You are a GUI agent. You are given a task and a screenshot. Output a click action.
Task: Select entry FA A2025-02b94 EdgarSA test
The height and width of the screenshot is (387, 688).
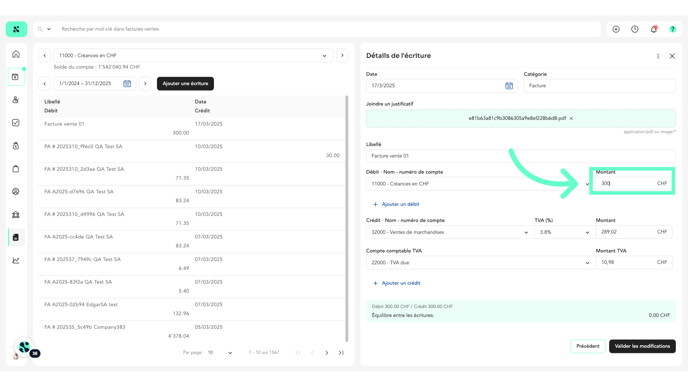click(x=192, y=309)
